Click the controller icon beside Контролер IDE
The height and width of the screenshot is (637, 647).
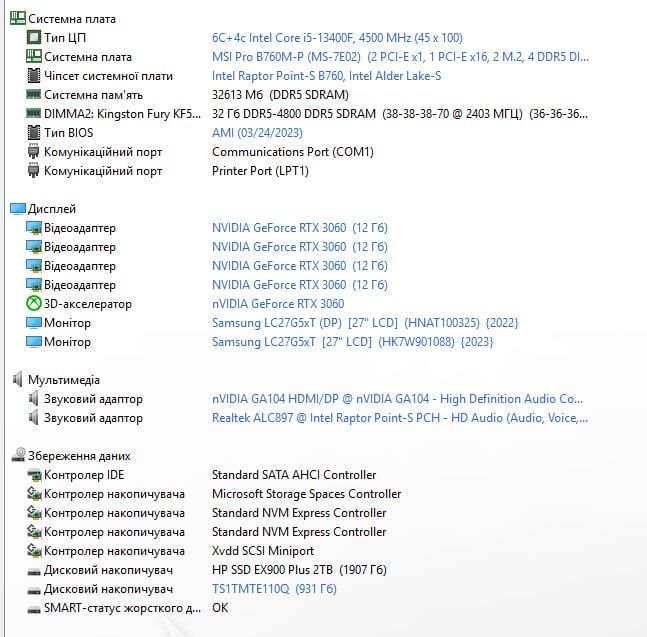(x=34, y=474)
